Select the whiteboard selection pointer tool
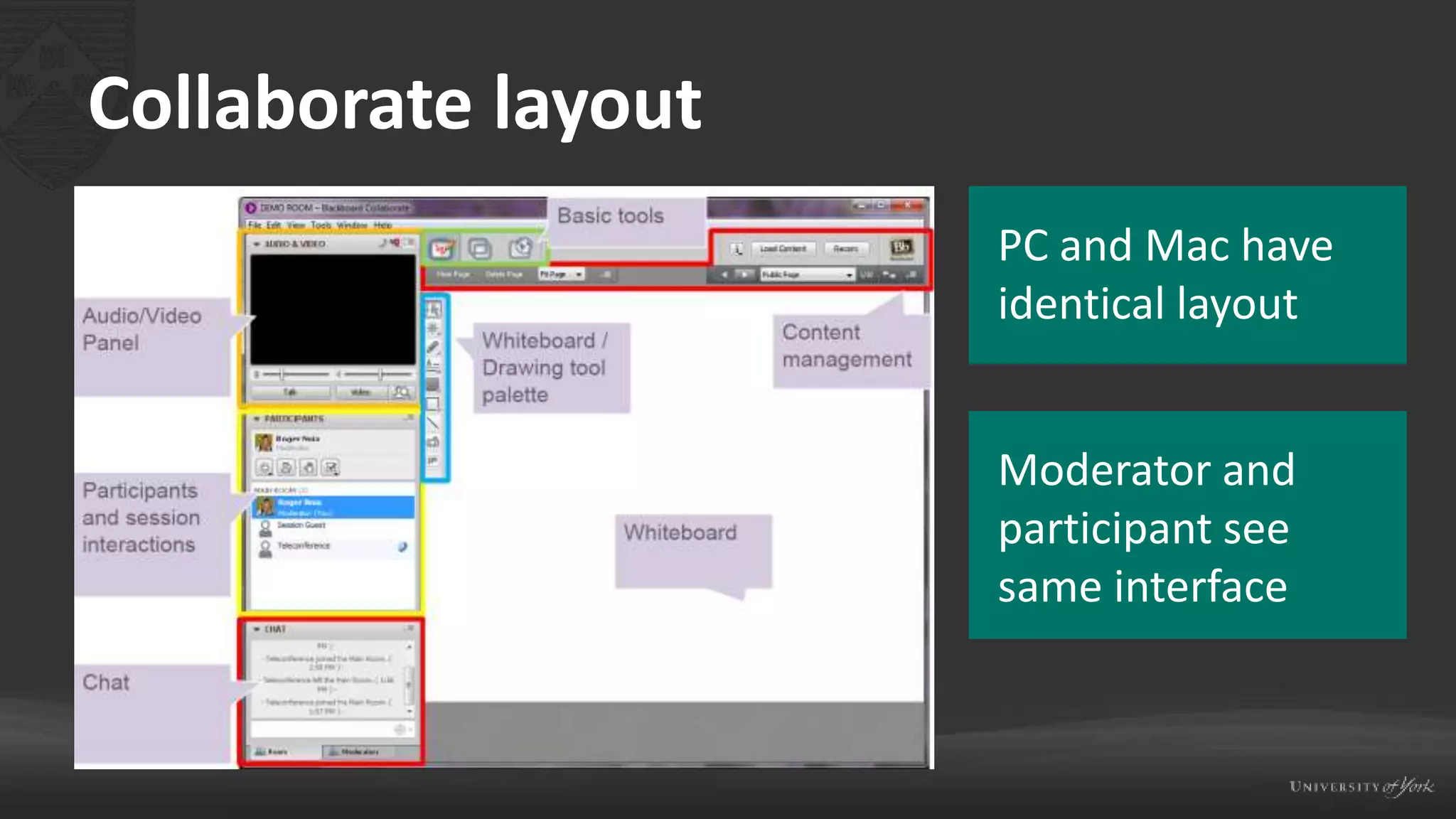Image resolution: width=1456 pixels, height=819 pixels. click(433, 309)
